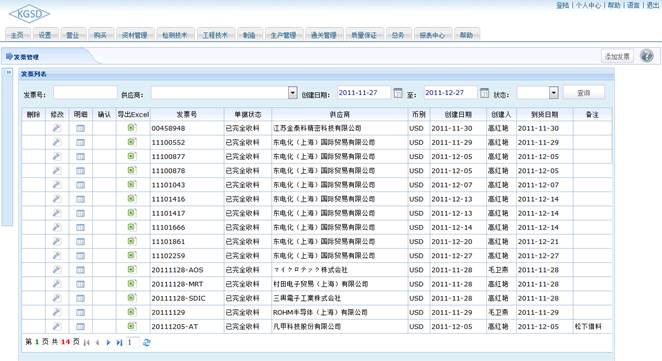Click the 退出 logout link
Viewport: 662px width, 361px height.
click(652, 5)
